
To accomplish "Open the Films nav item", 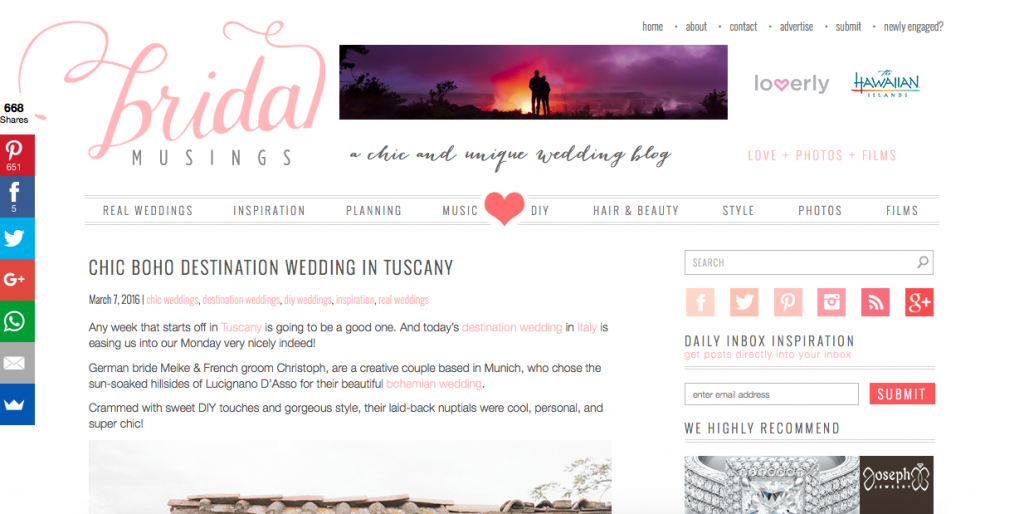I will tap(902, 210).
